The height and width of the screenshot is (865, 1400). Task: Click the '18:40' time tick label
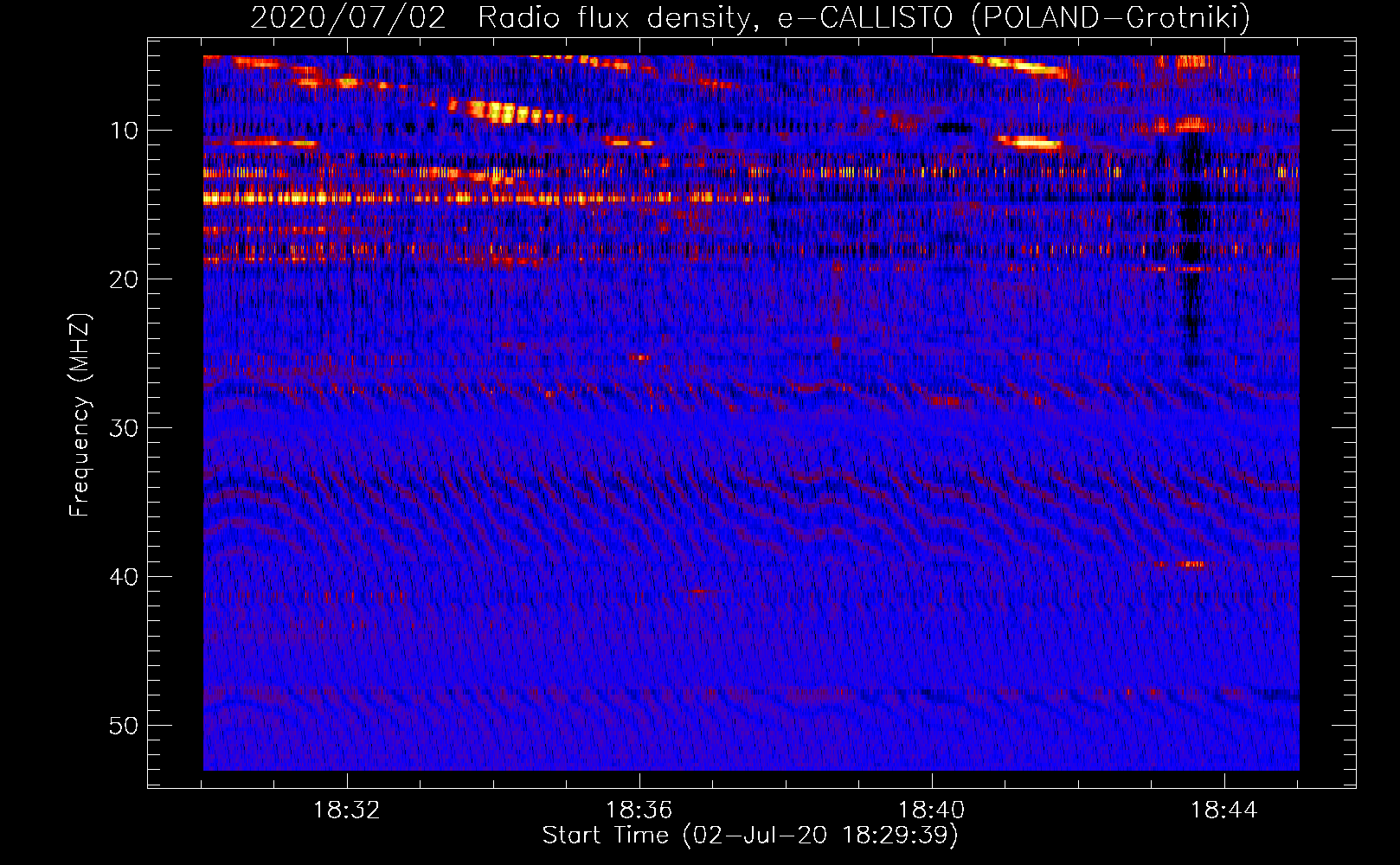coord(932,811)
